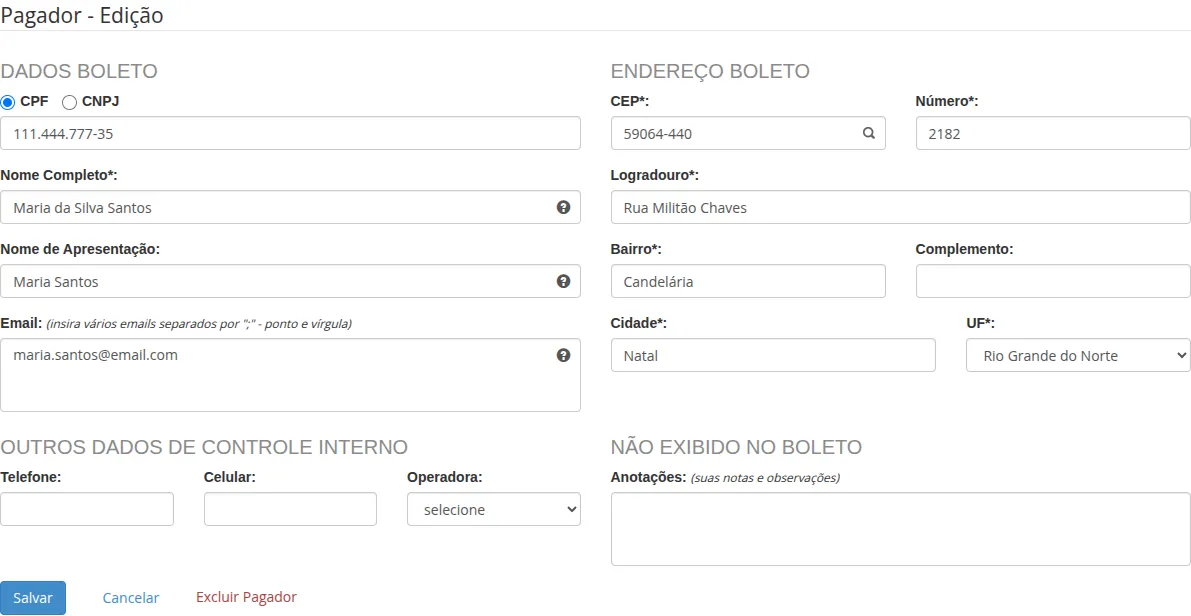Click the Telefone input field
The height and width of the screenshot is (616, 1191).
click(x=87, y=509)
